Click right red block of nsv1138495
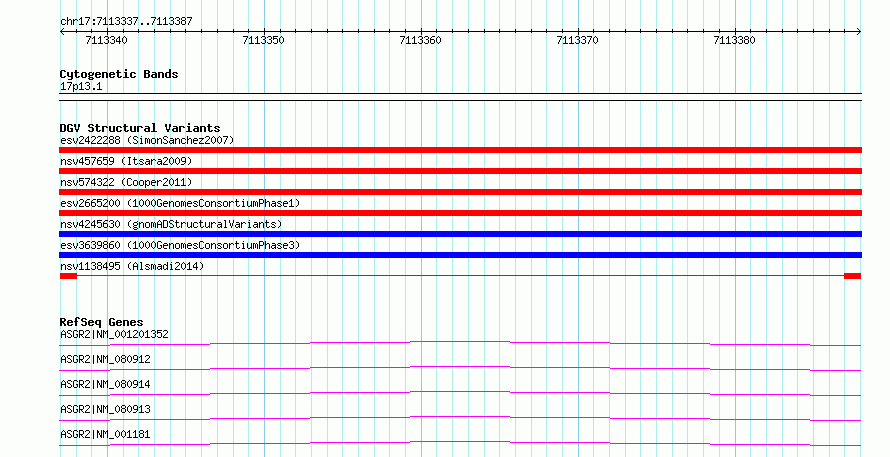Image resolution: width=890 pixels, height=457 pixels. tap(853, 276)
